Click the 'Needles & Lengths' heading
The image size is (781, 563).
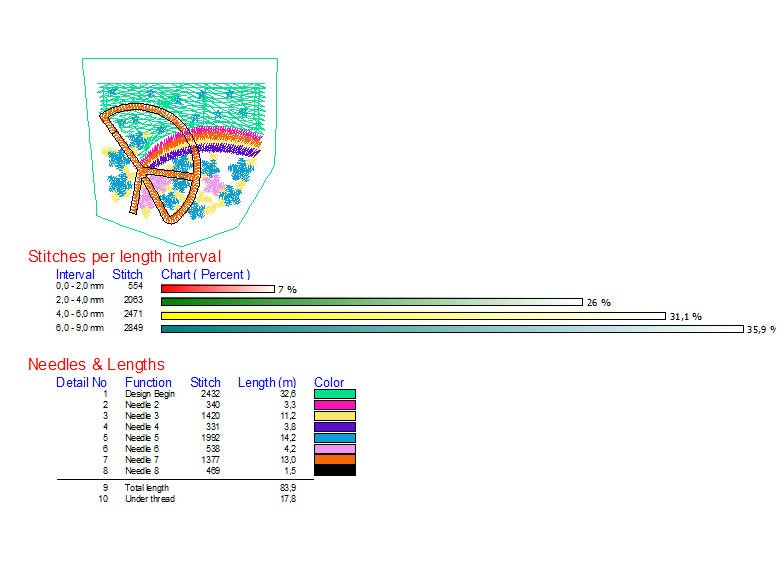(x=96, y=364)
